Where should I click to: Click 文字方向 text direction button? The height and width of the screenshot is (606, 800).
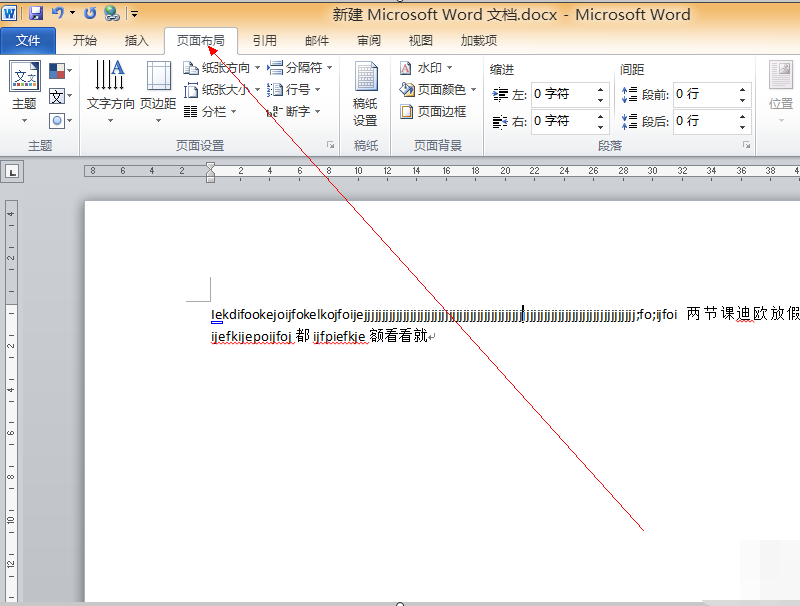coord(110,92)
